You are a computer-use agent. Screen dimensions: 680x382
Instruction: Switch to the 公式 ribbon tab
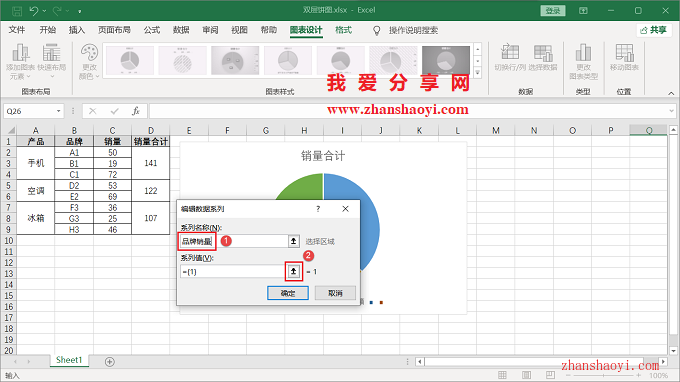tap(152, 30)
